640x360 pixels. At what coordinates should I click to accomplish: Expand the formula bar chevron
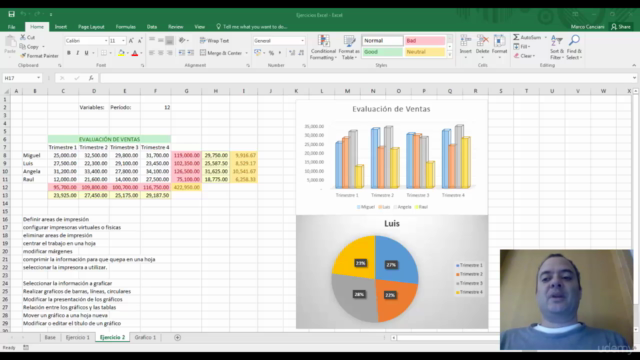(634, 78)
